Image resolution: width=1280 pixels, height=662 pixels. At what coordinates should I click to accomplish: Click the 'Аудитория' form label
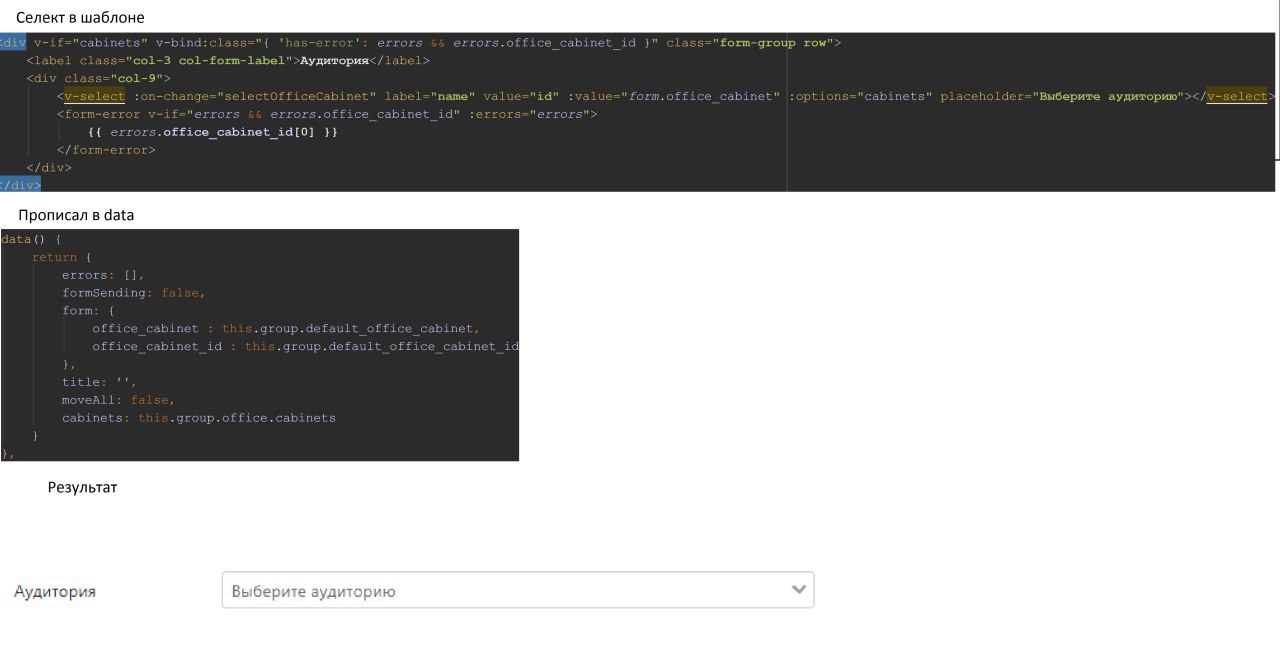click(x=55, y=591)
